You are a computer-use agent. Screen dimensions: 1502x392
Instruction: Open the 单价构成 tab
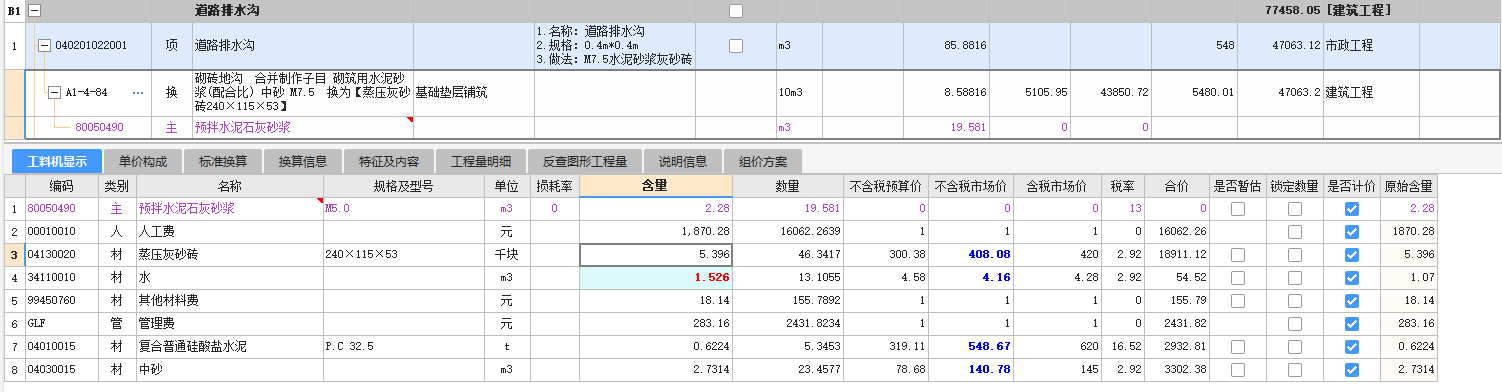(143, 162)
